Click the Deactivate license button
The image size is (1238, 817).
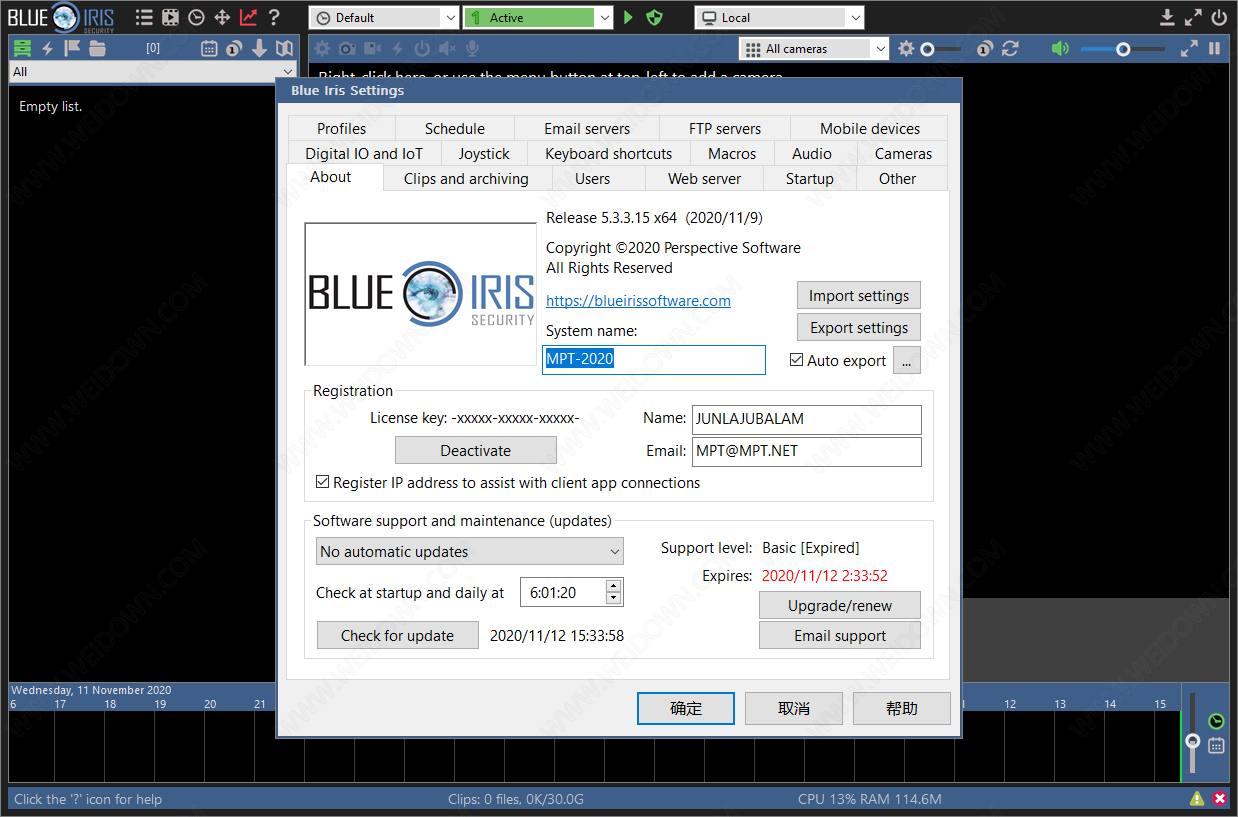[476, 450]
